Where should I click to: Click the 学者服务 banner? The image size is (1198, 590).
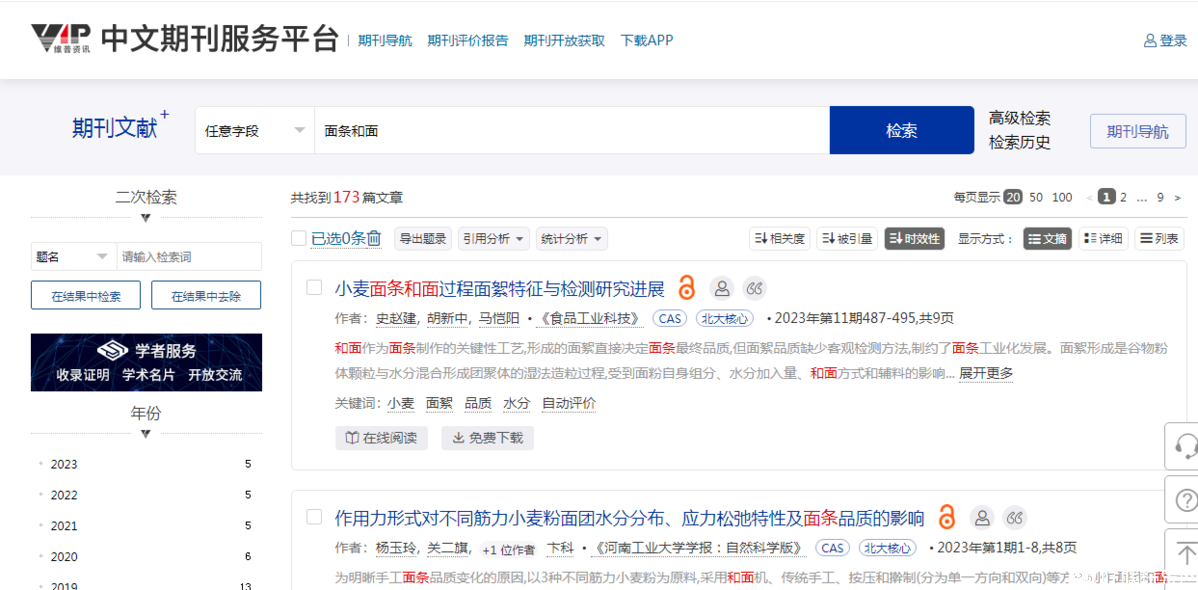(146, 362)
